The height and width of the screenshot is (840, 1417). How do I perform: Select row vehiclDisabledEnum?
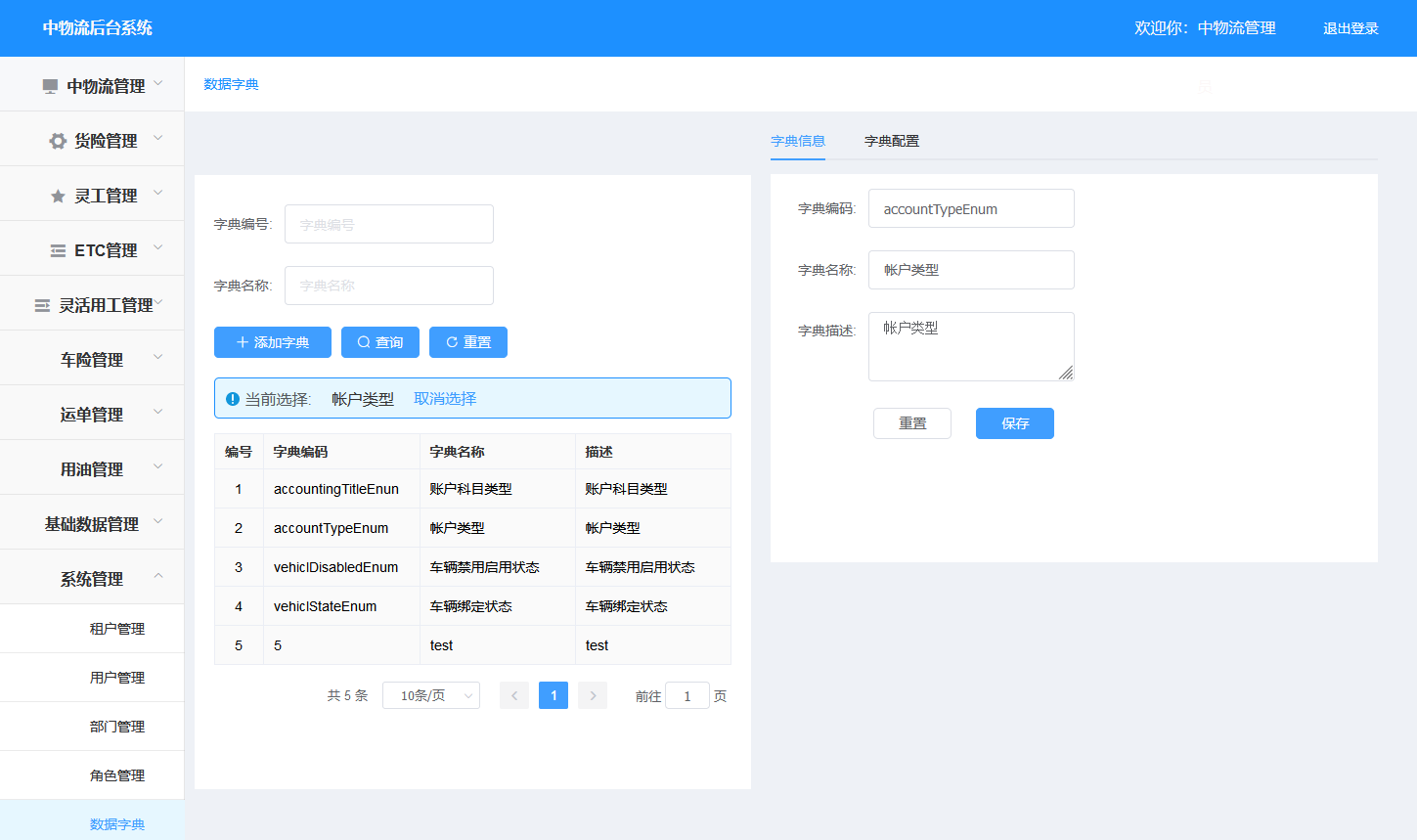472,567
